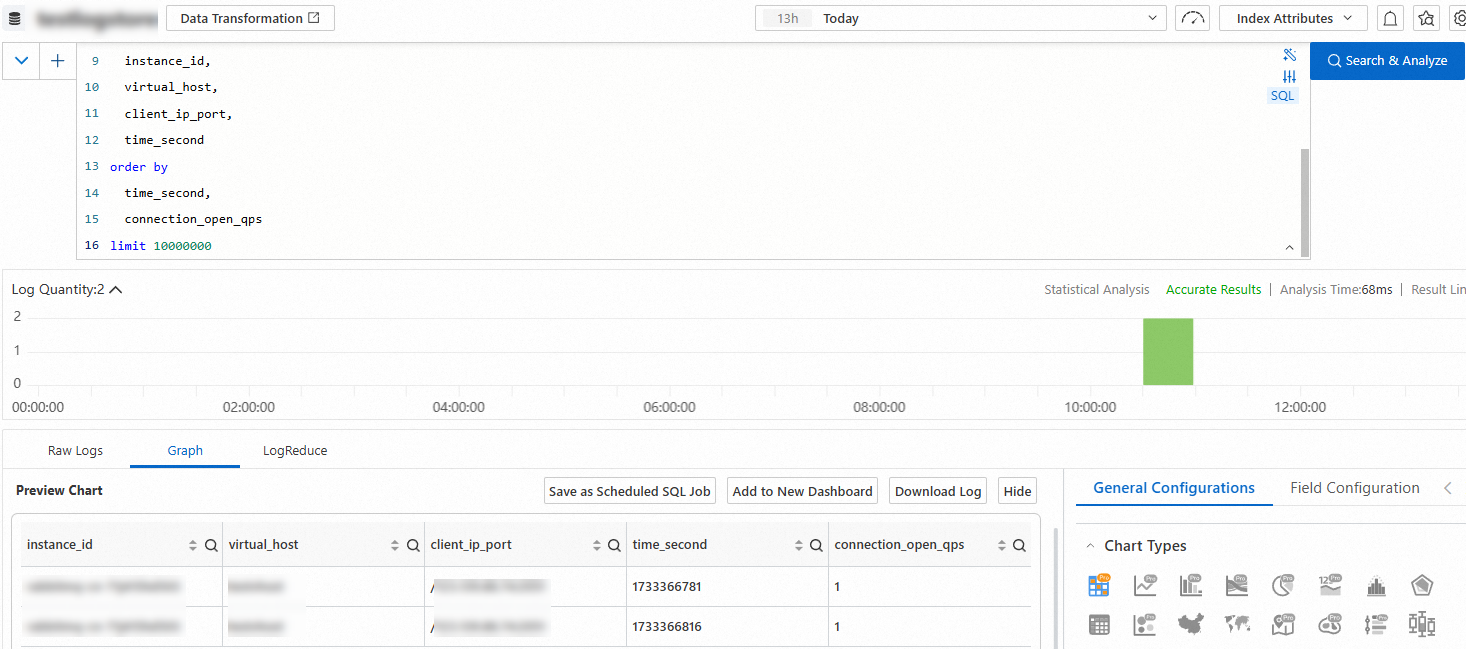This screenshot has width=1466, height=649.
Task: Select the heat map Pro chart type
Action: 1329,625
